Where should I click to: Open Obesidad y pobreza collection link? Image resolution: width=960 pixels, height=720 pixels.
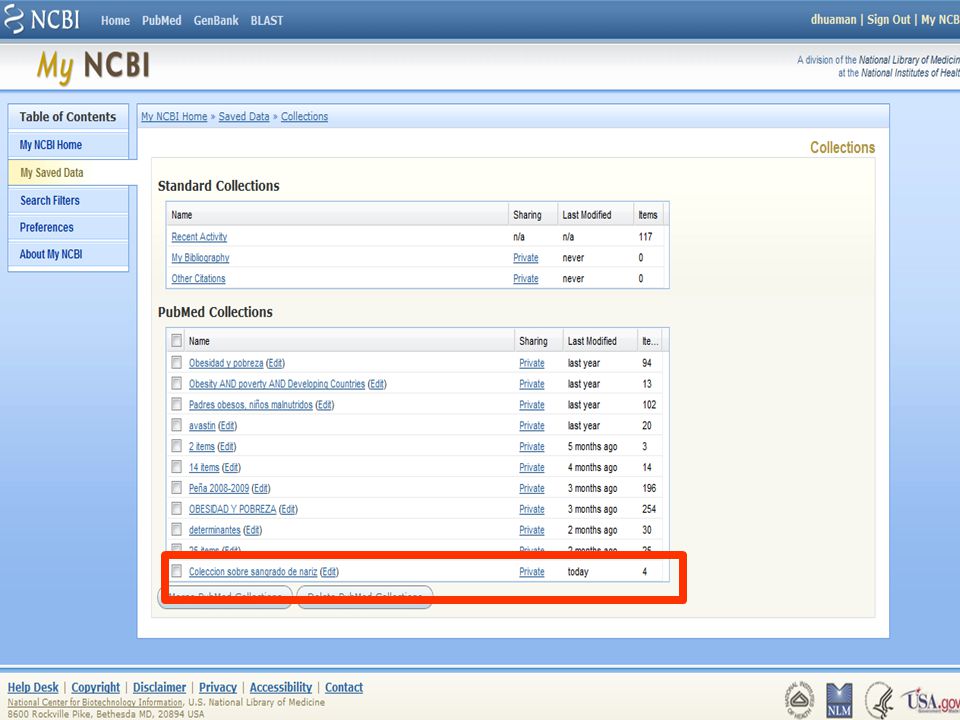tap(226, 363)
